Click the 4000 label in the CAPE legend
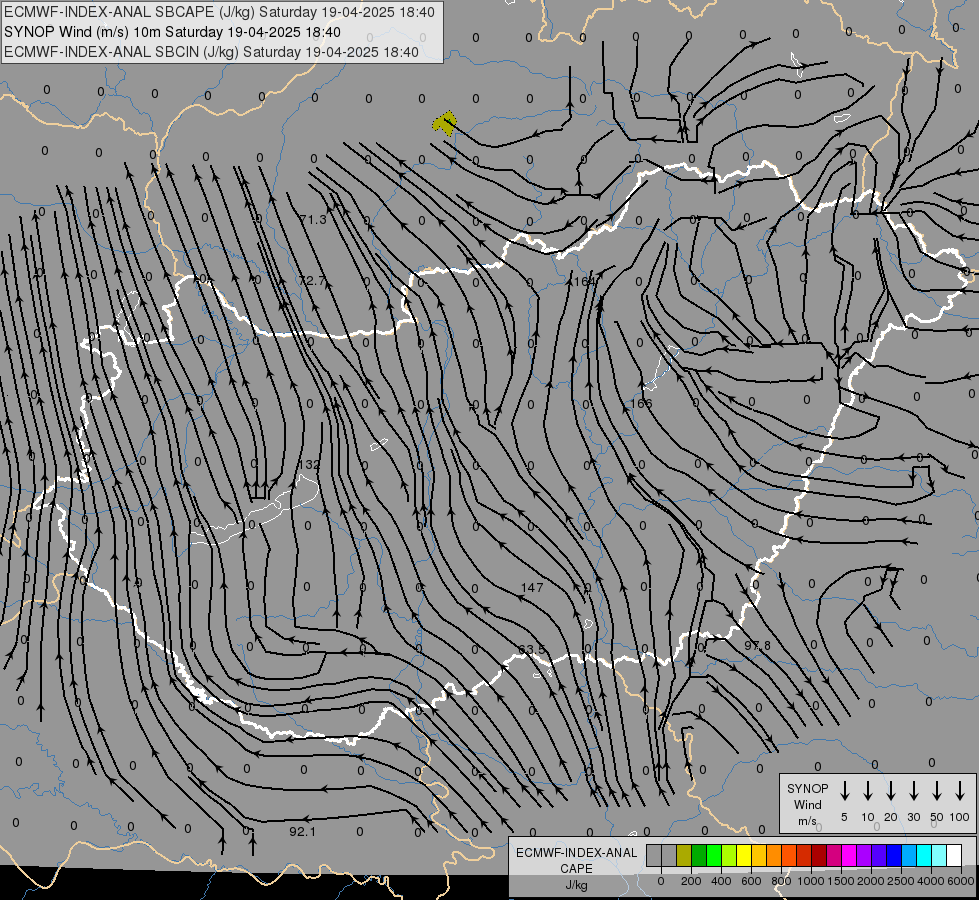 coord(931,881)
